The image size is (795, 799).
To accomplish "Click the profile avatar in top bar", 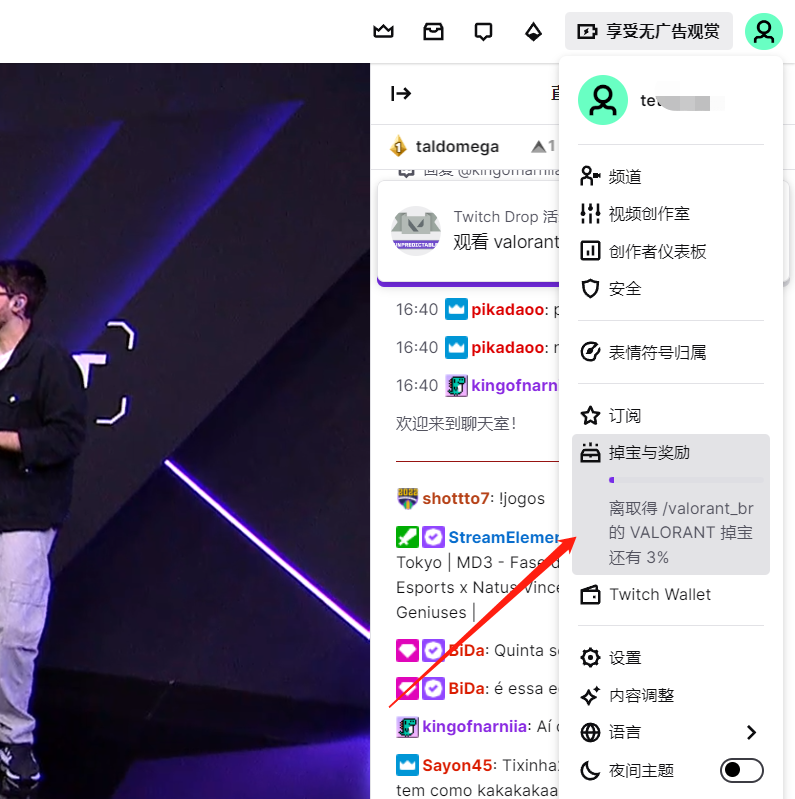I will [764, 32].
